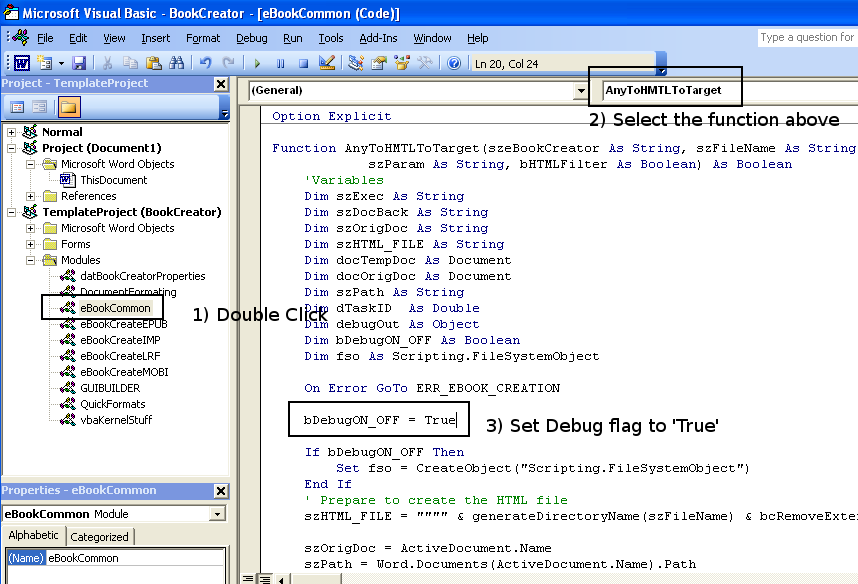
Task: Open the Debug menu
Action: (252, 38)
